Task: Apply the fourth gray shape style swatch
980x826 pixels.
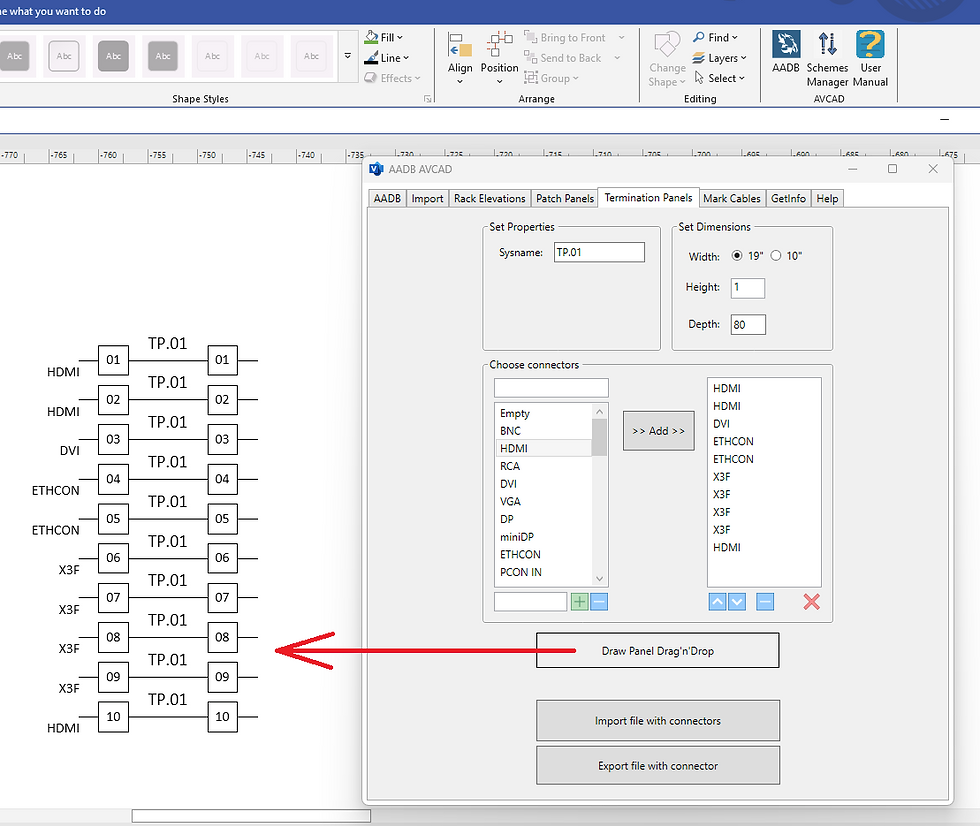Action: point(162,56)
